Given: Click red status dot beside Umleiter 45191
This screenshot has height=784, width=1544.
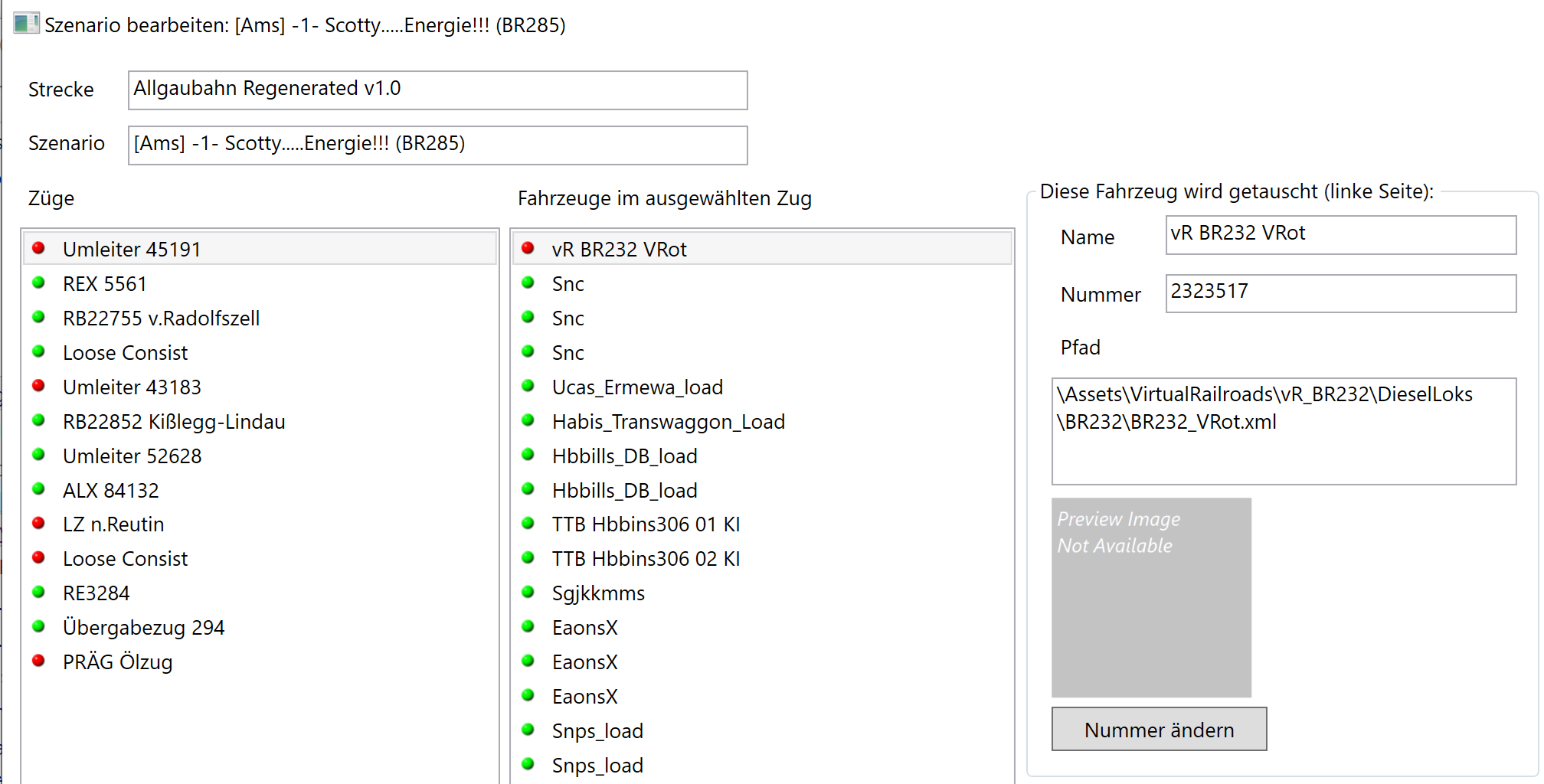Looking at the screenshot, I should point(38,248).
